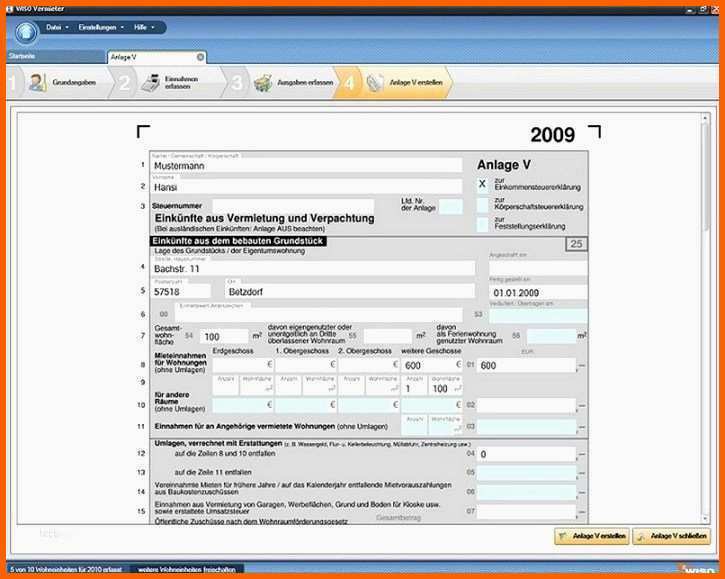Click the Ferienwohnung area field 56
Viewport: 725px width, 579px height.
pyautogui.click(x=551, y=336)
